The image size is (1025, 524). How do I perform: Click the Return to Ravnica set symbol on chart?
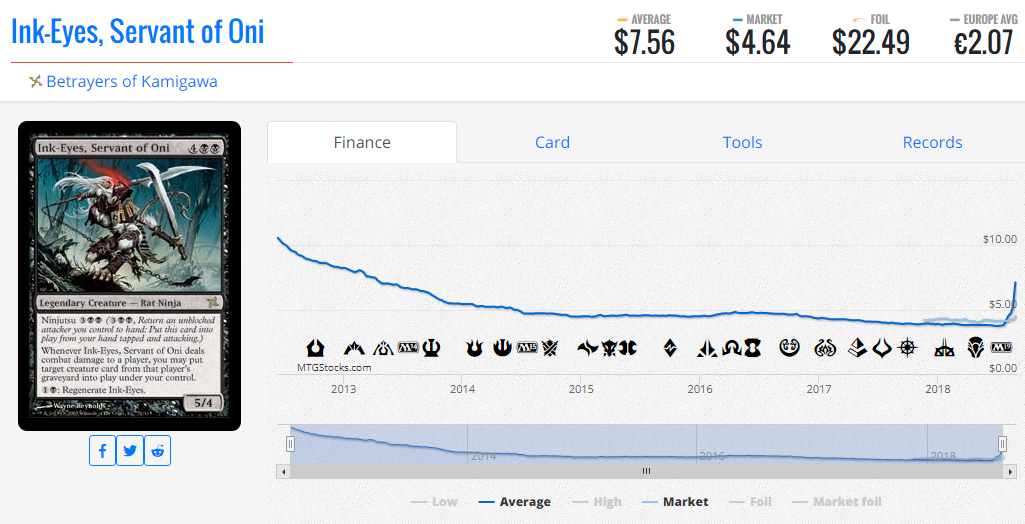tap(316, 348)
